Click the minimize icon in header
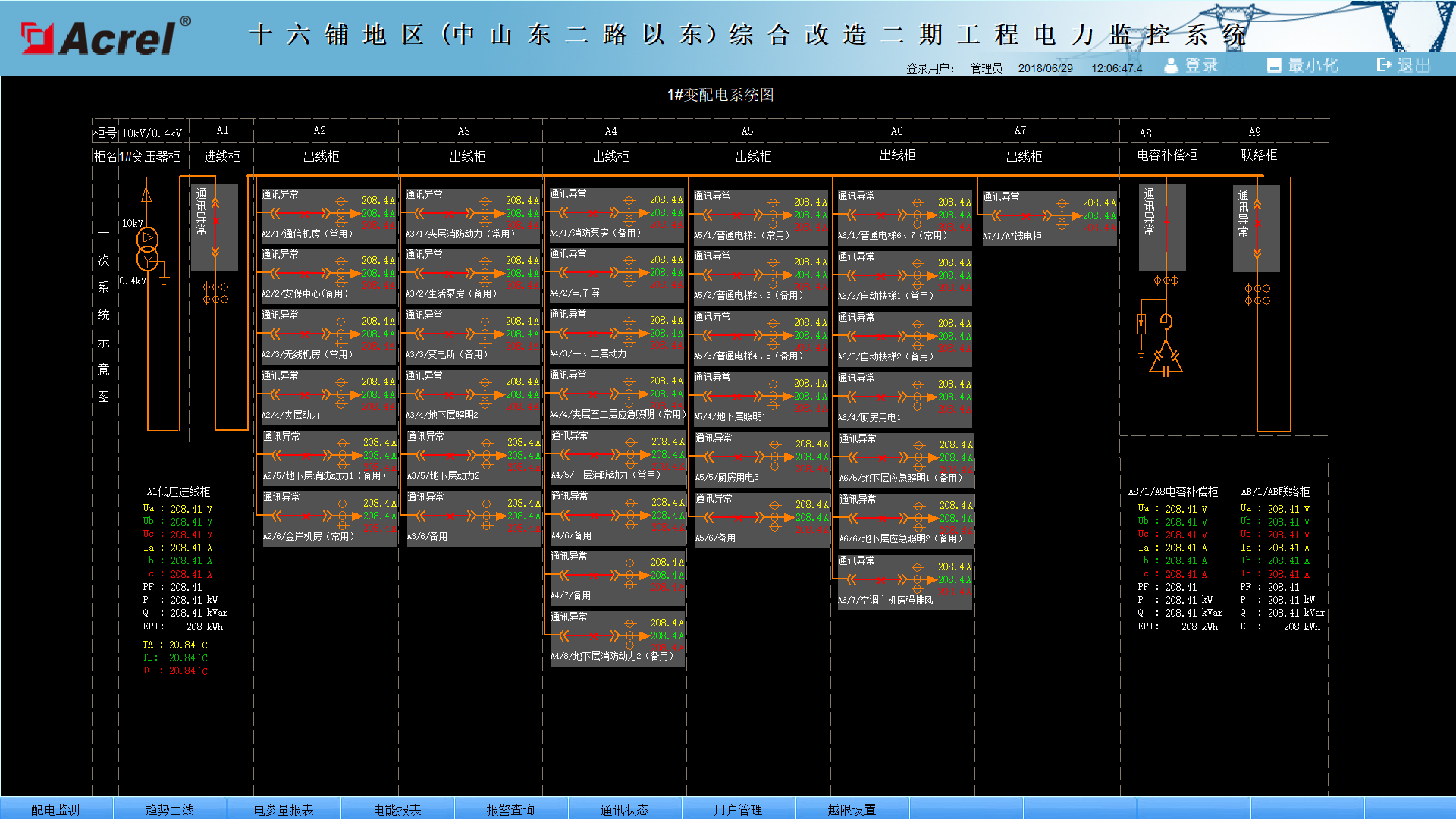 (x=1274, y=65)
